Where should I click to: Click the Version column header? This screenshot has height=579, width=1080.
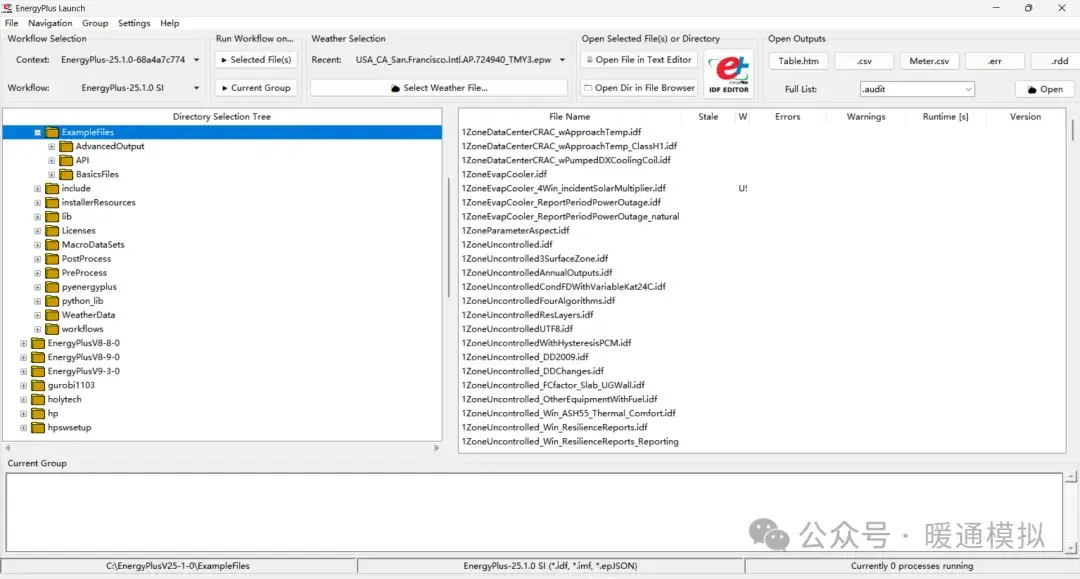1025,117
